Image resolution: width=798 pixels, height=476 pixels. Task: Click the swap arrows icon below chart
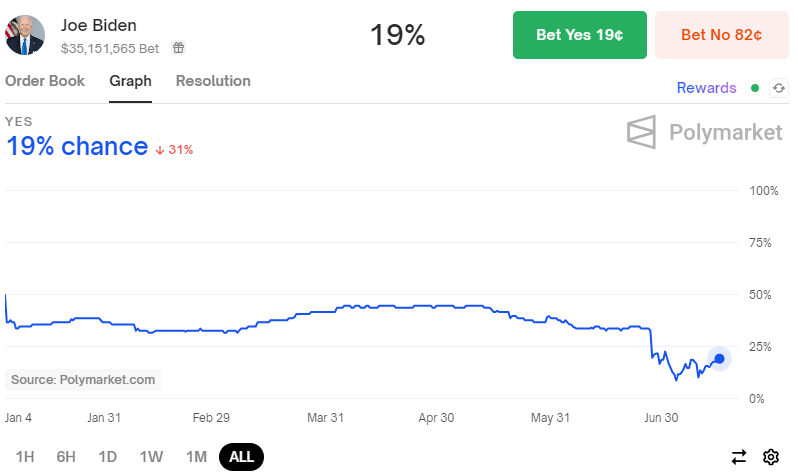(x=739, y=457)
